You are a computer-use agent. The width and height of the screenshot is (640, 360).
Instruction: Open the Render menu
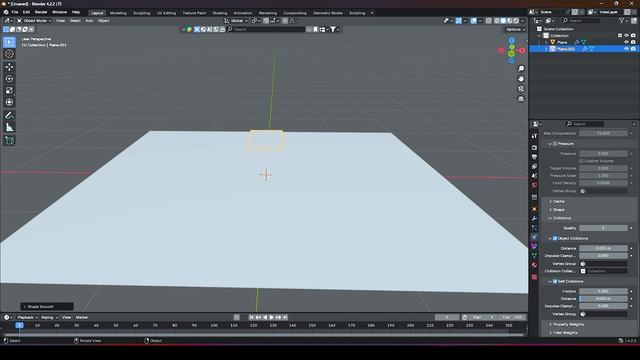coord(41,13)
